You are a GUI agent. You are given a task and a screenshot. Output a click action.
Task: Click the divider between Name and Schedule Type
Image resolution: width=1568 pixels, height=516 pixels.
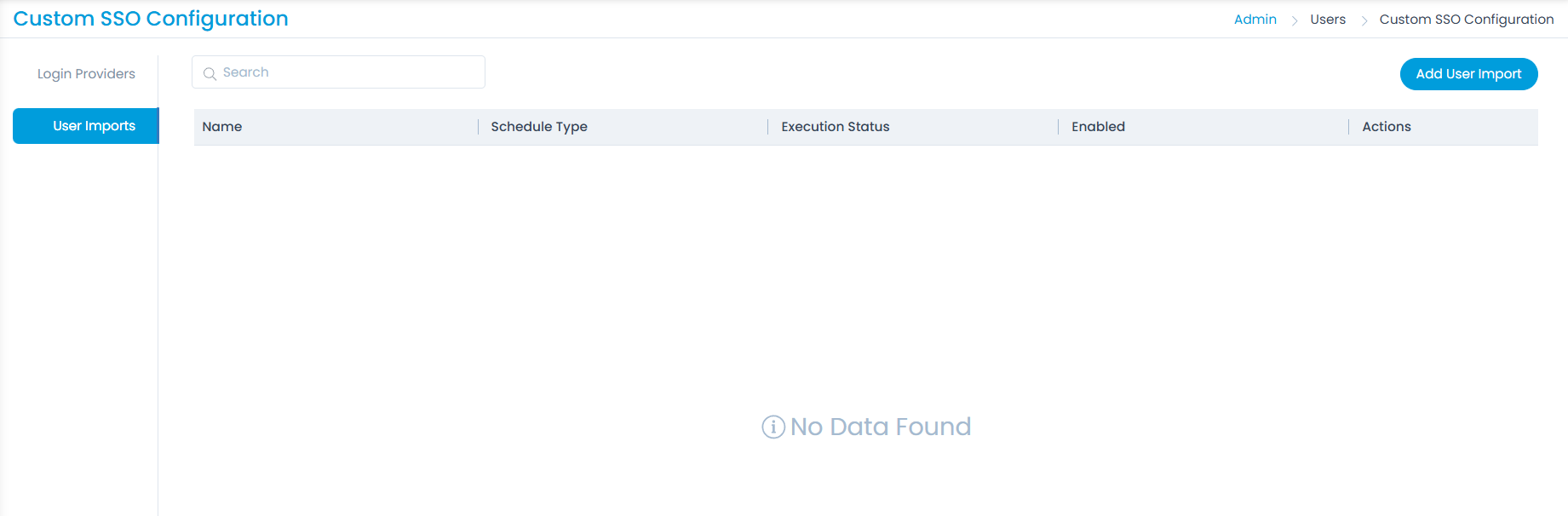coord(478,127)
